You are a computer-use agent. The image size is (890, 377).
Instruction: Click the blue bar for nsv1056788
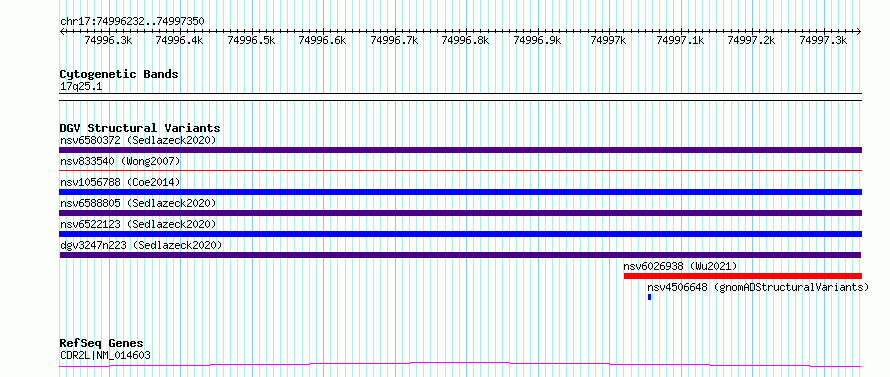460,192
